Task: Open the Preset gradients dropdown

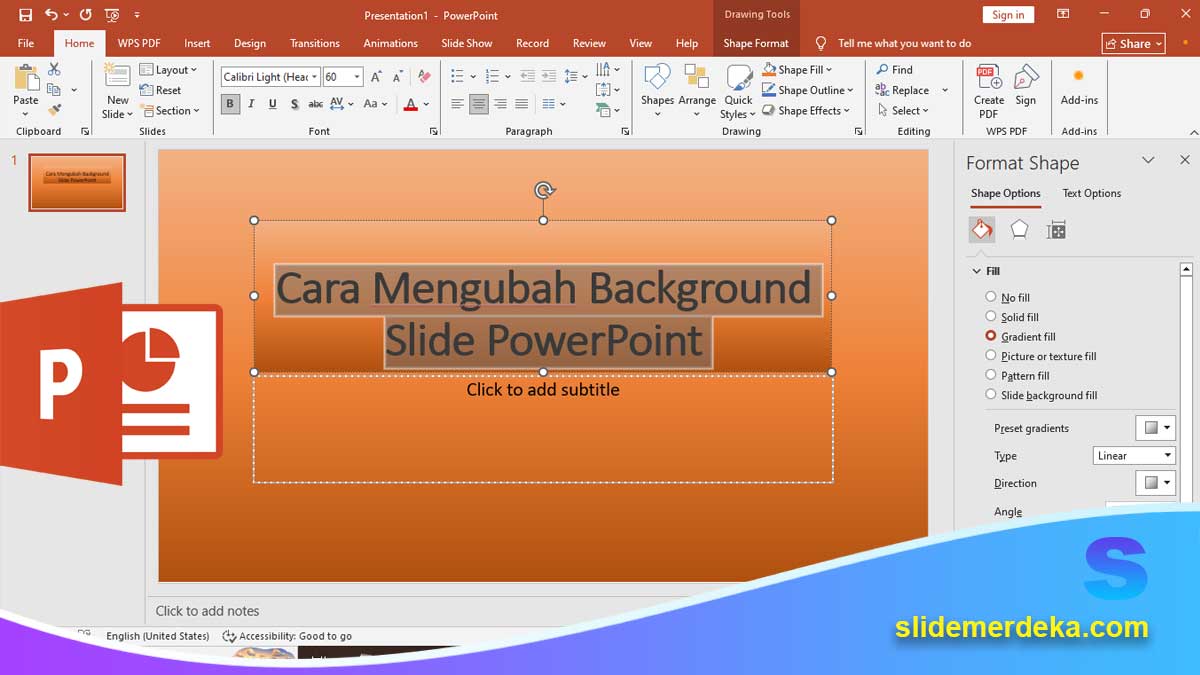Action: click(1156, 428)
